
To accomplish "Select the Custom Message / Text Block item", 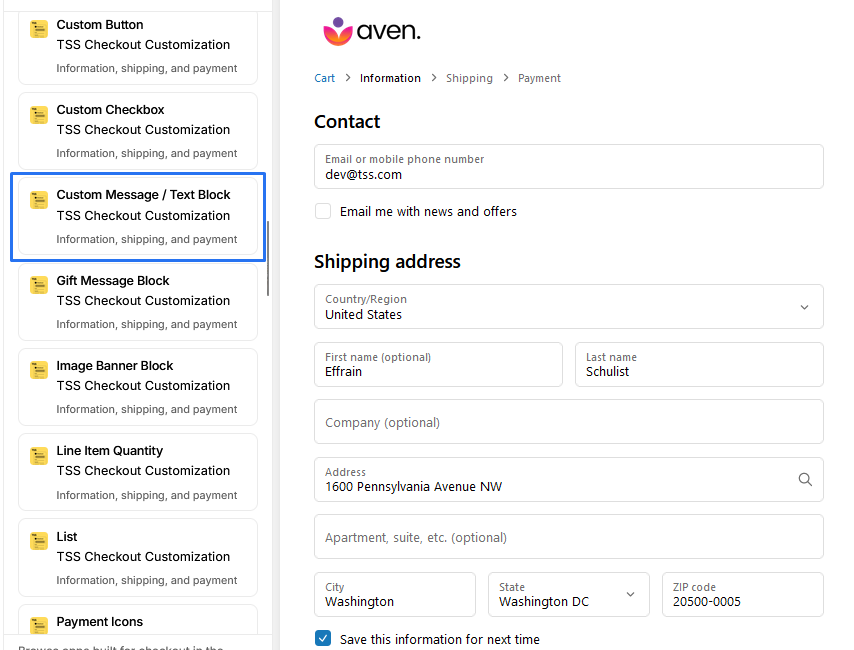I will 138,216.
